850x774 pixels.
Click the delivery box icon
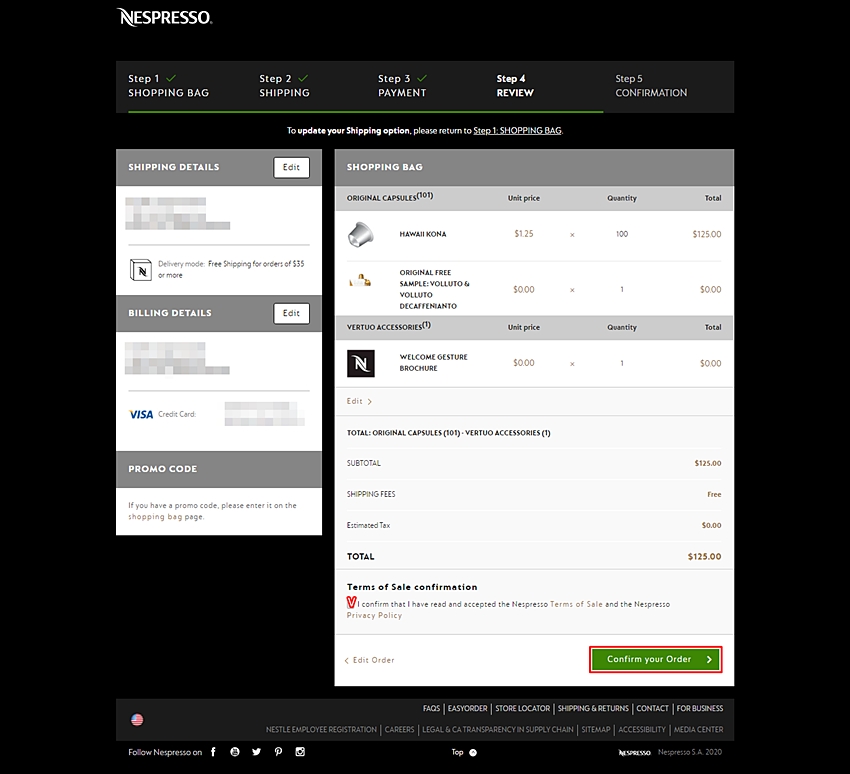pos(141,269)
